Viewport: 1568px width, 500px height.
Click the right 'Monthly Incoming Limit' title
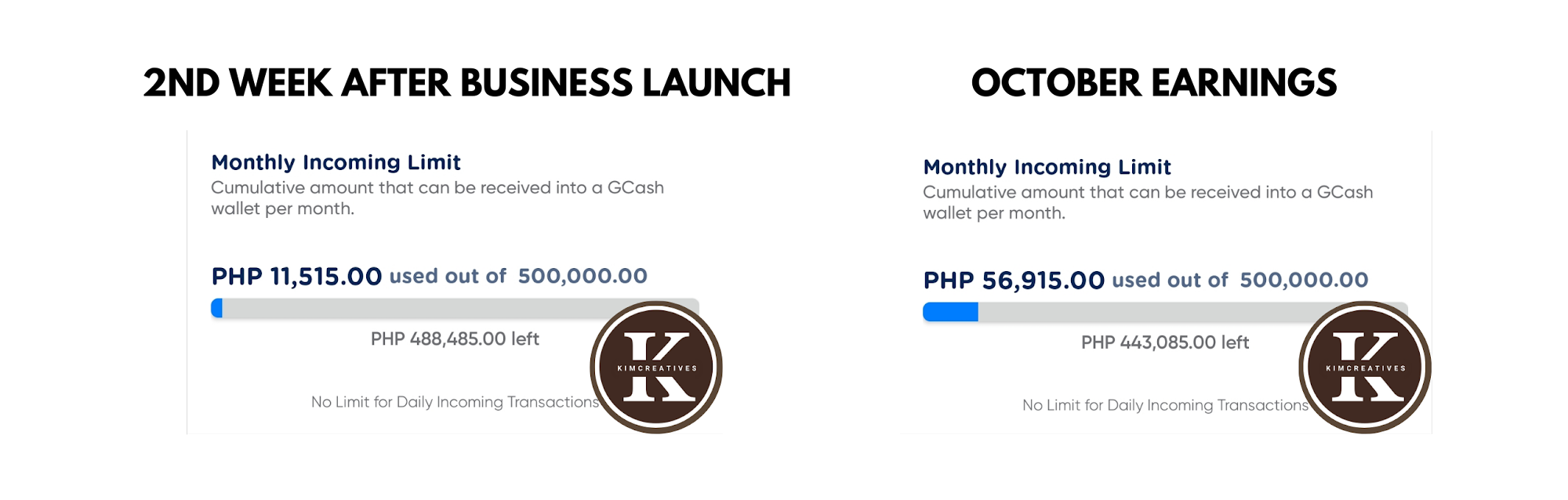pos(1047,167)
